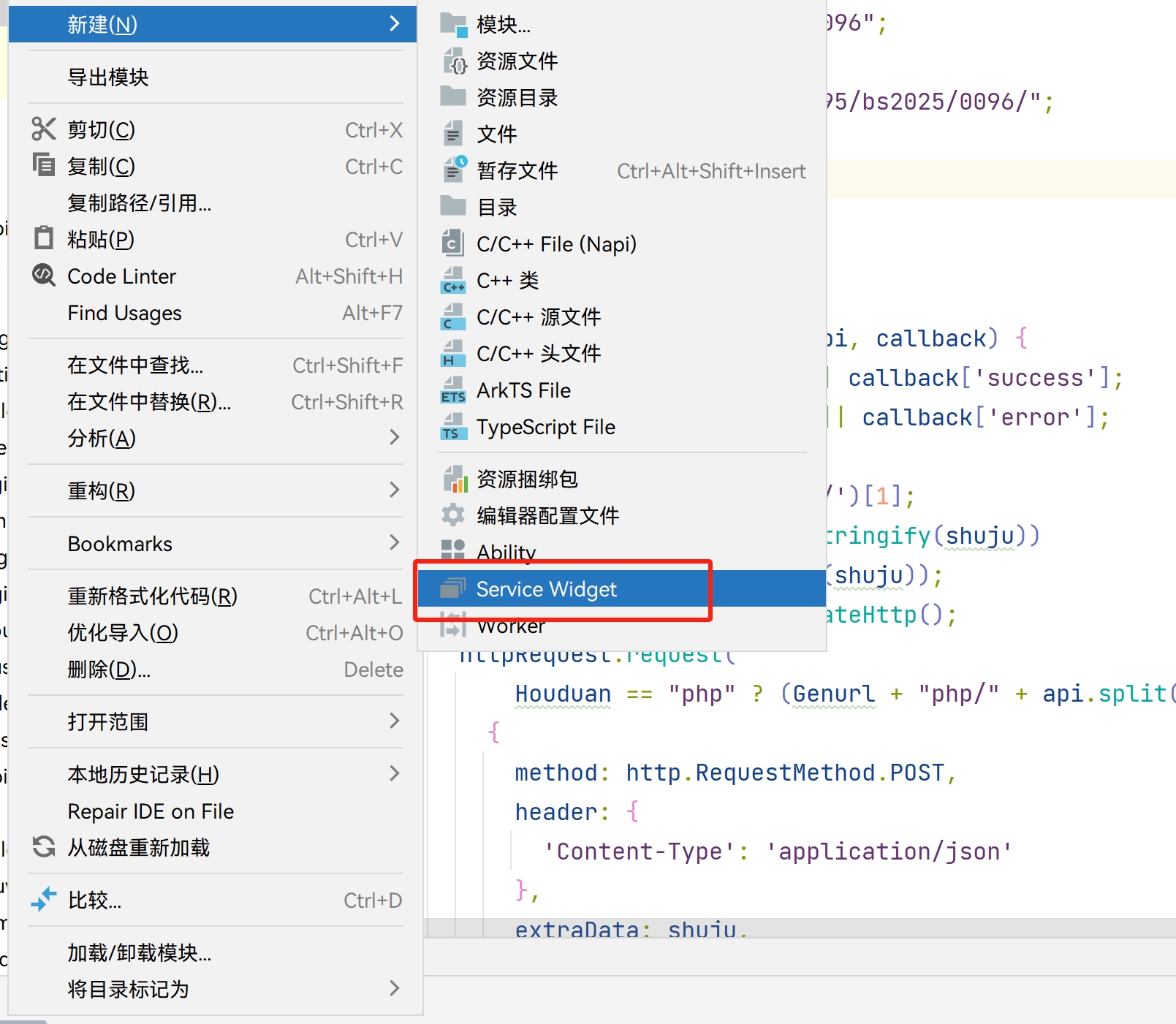Create a new 资源捆绑包
This screenshot has width=1176, height=1024.
click(526, 479)
